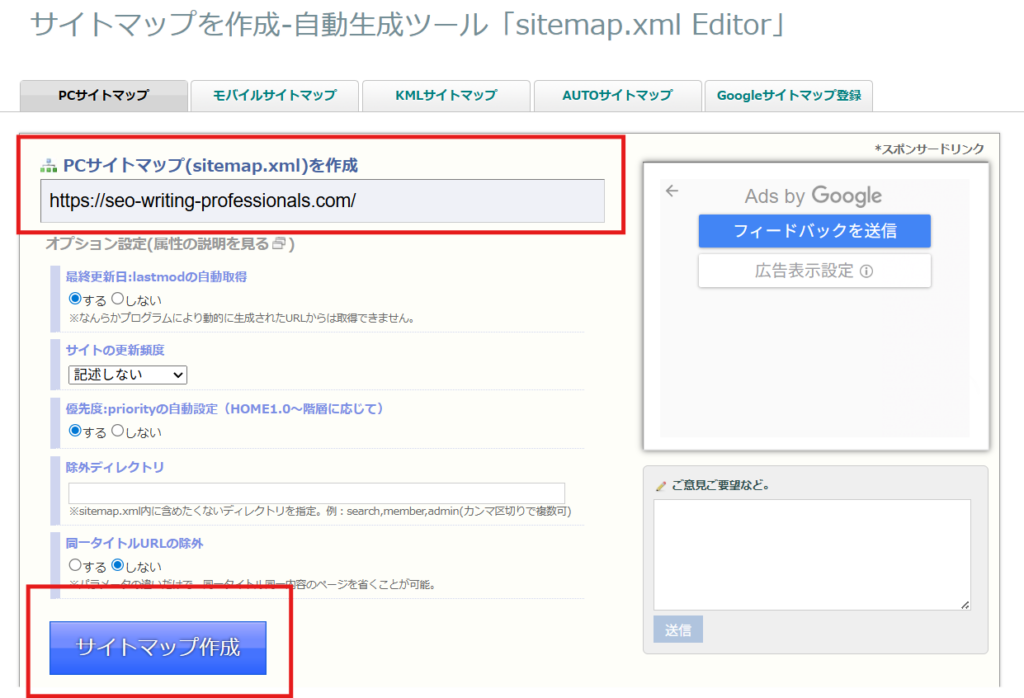Switch to the モバイルサイトマップ tab
This screenshot has height=698, width=1024.
pyautogui.click(x=275, y=96)
